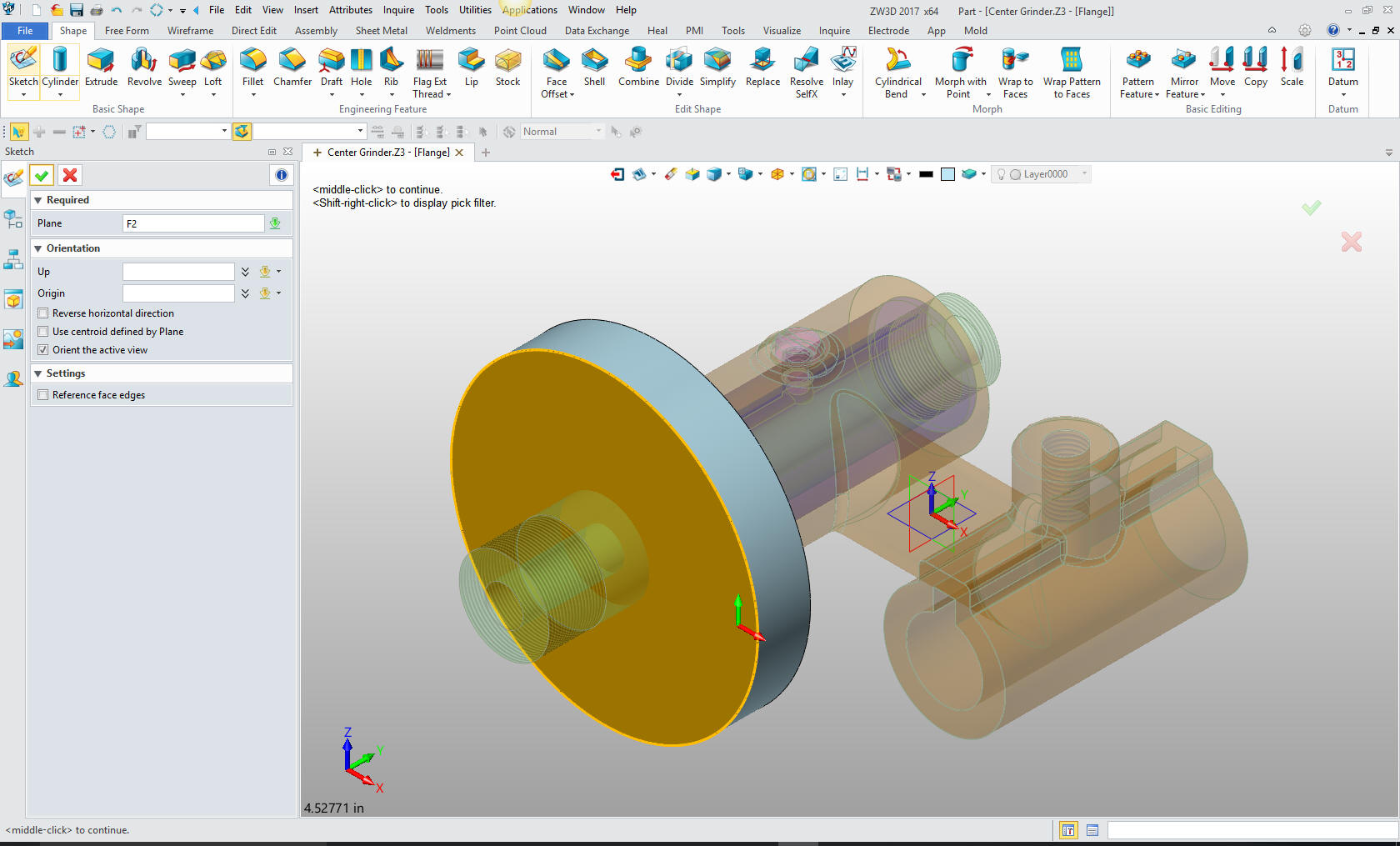Cancel sketch with red X button
Image resolution: width=1400 pixels, height=846 pixels.
(70, 175)
